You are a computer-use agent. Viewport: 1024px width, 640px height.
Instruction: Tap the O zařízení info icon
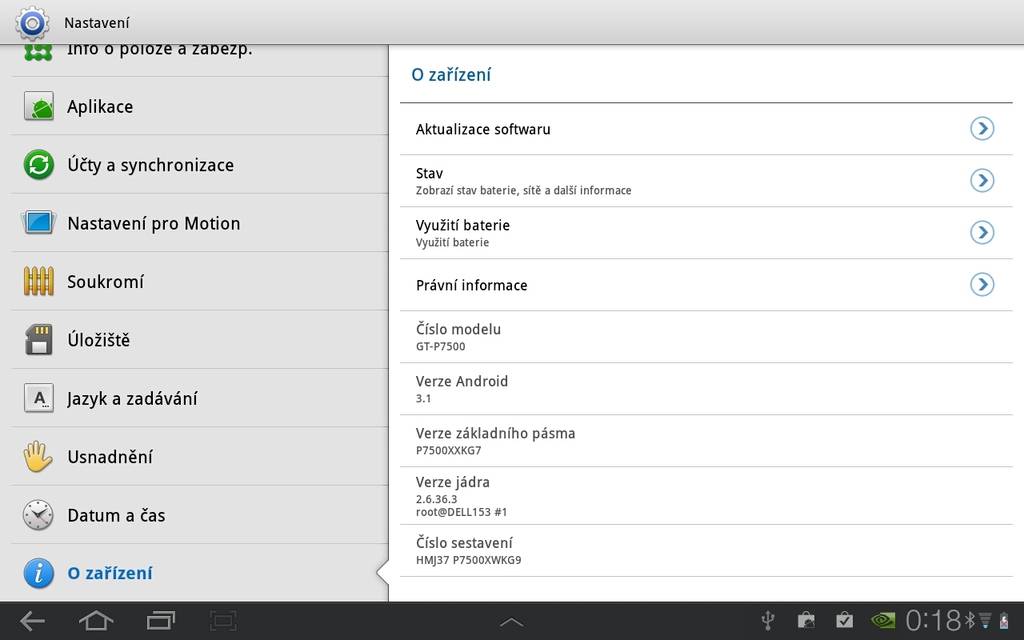[x=38, y=573]
